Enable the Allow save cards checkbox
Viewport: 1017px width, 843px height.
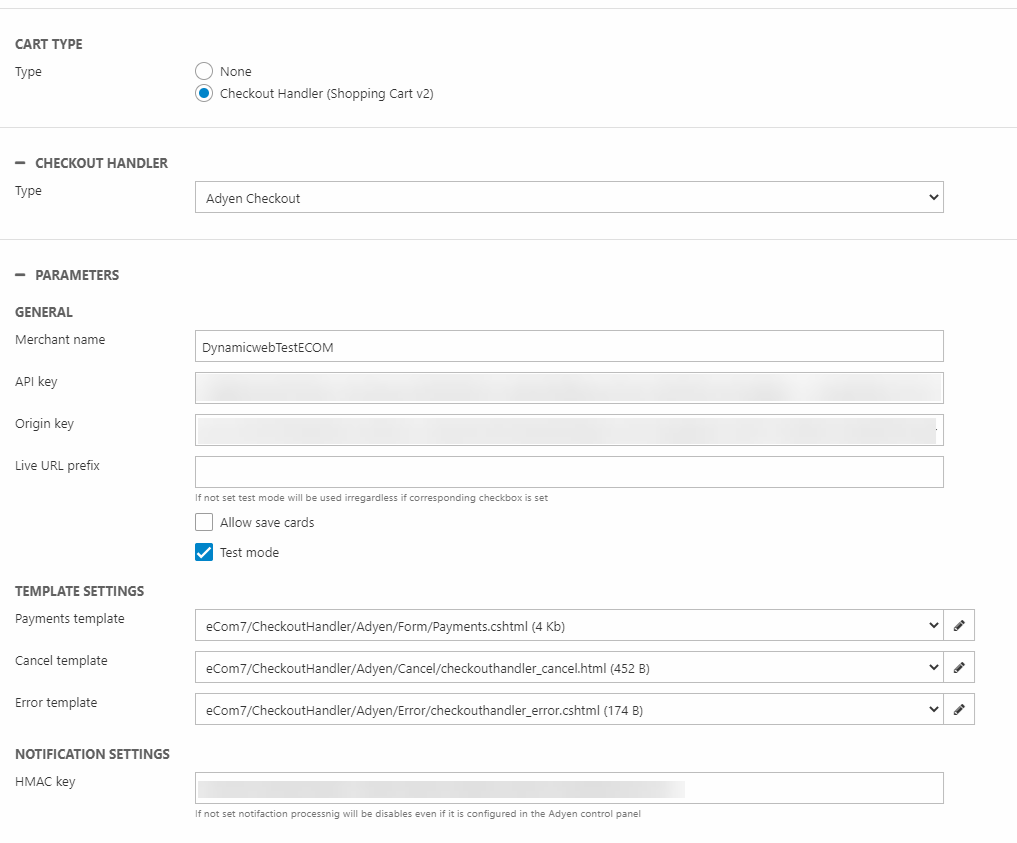tap(204, 522)
